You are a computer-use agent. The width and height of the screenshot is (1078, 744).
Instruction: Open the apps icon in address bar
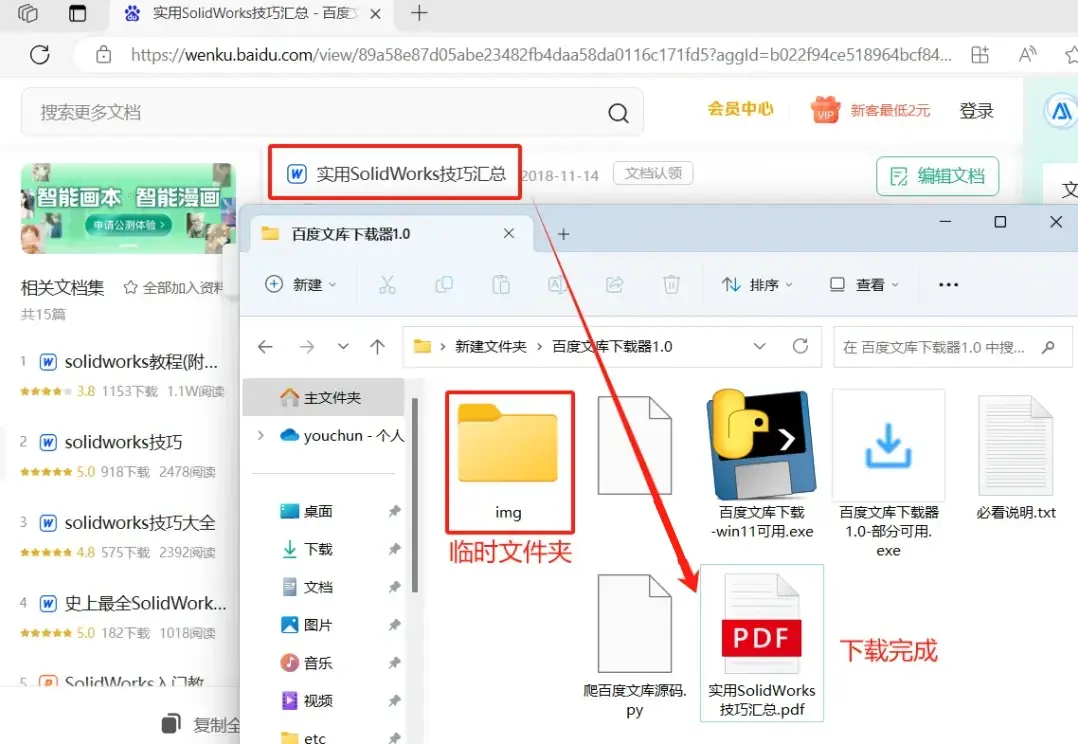pos(980,54)
